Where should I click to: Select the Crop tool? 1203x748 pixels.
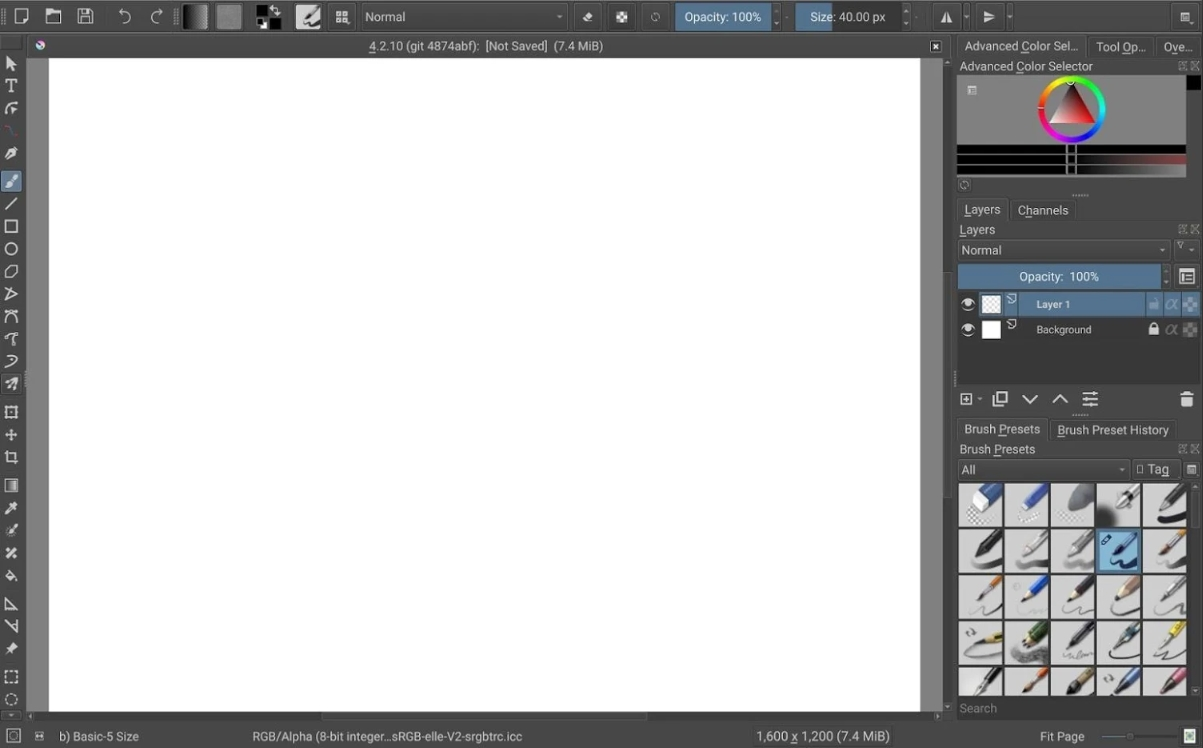[x=12, y=456]
